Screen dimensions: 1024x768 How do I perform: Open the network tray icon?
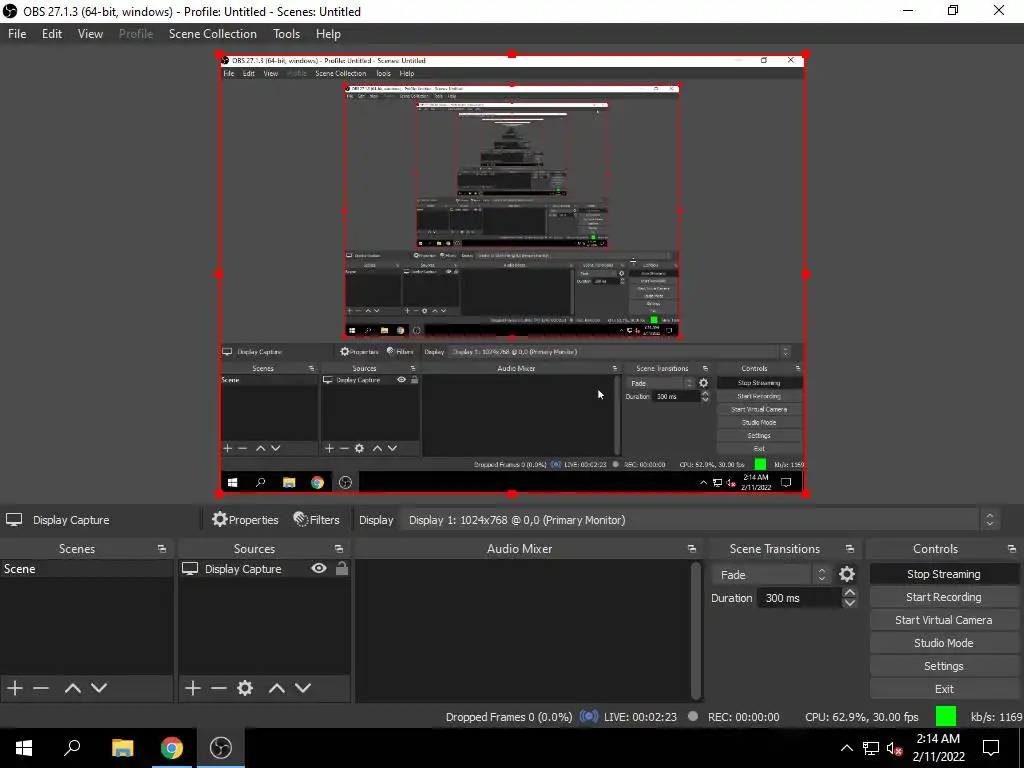[871, 748]
